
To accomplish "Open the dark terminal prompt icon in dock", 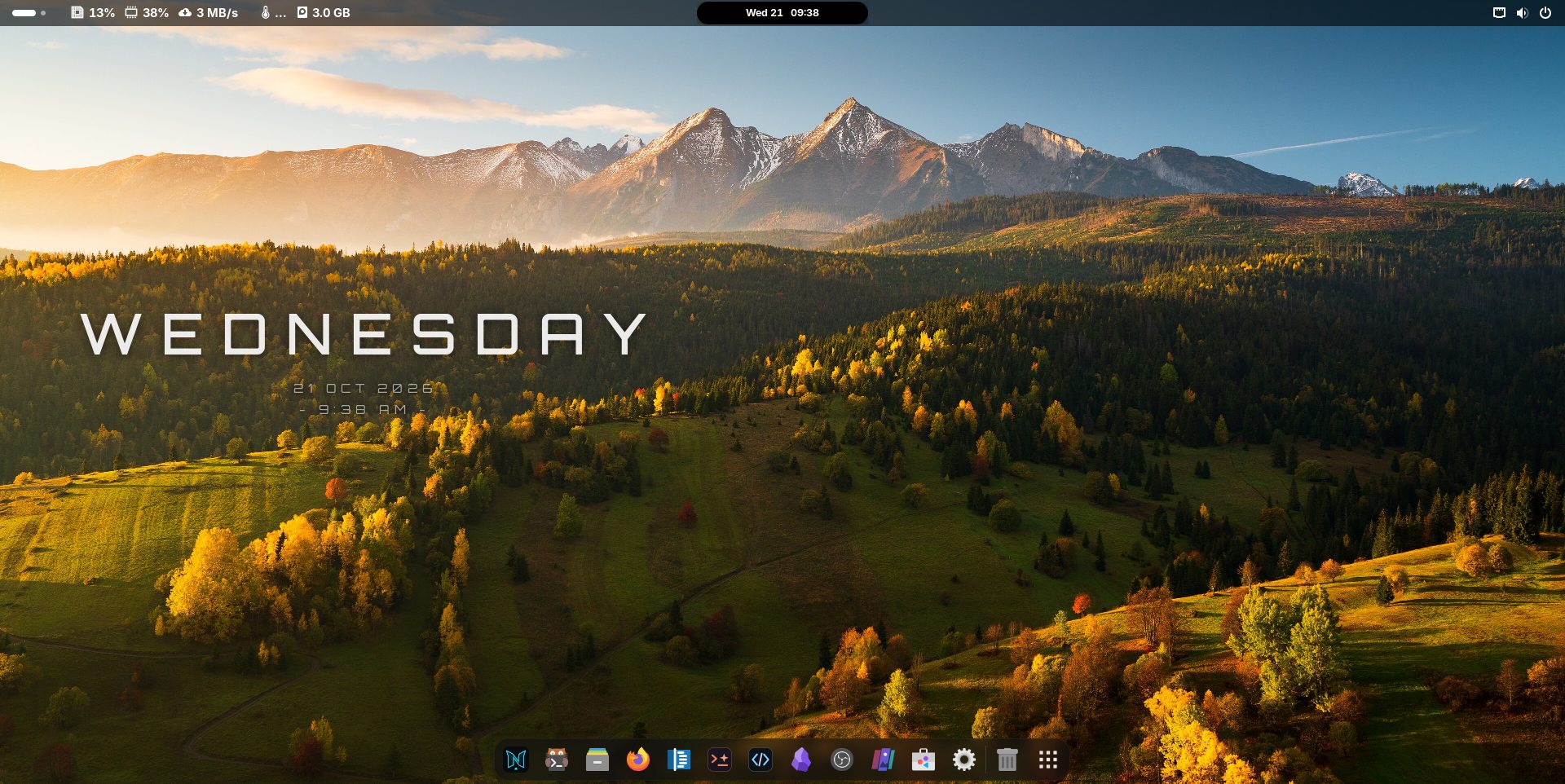I will [720, 760].
